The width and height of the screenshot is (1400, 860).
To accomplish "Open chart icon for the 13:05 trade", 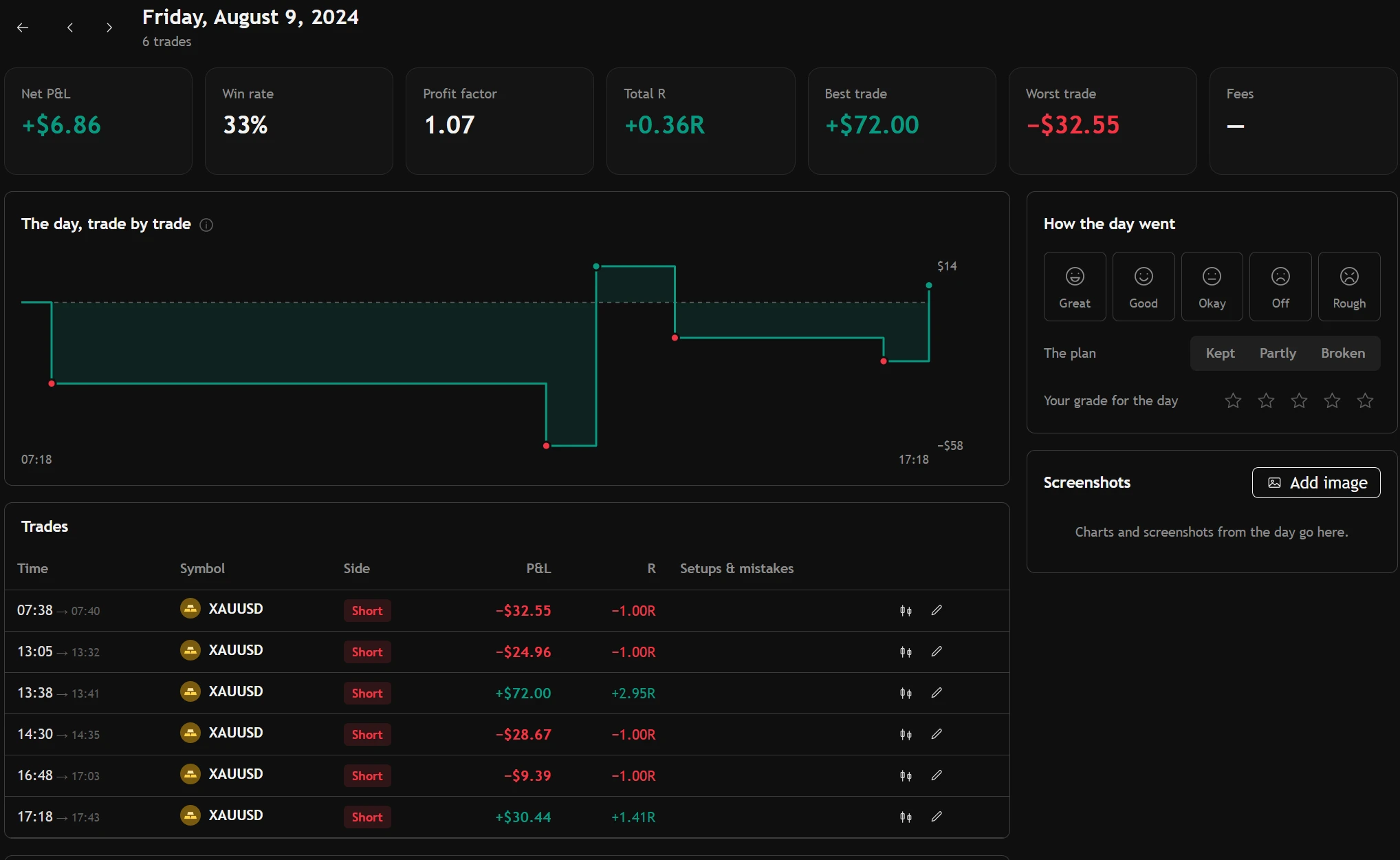I will click(906, 652).
